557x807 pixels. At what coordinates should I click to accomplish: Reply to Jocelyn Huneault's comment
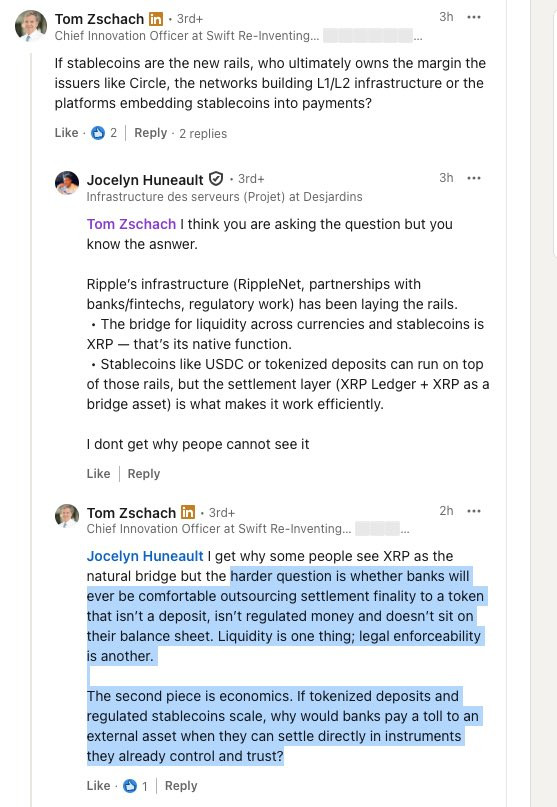(144, 473)
